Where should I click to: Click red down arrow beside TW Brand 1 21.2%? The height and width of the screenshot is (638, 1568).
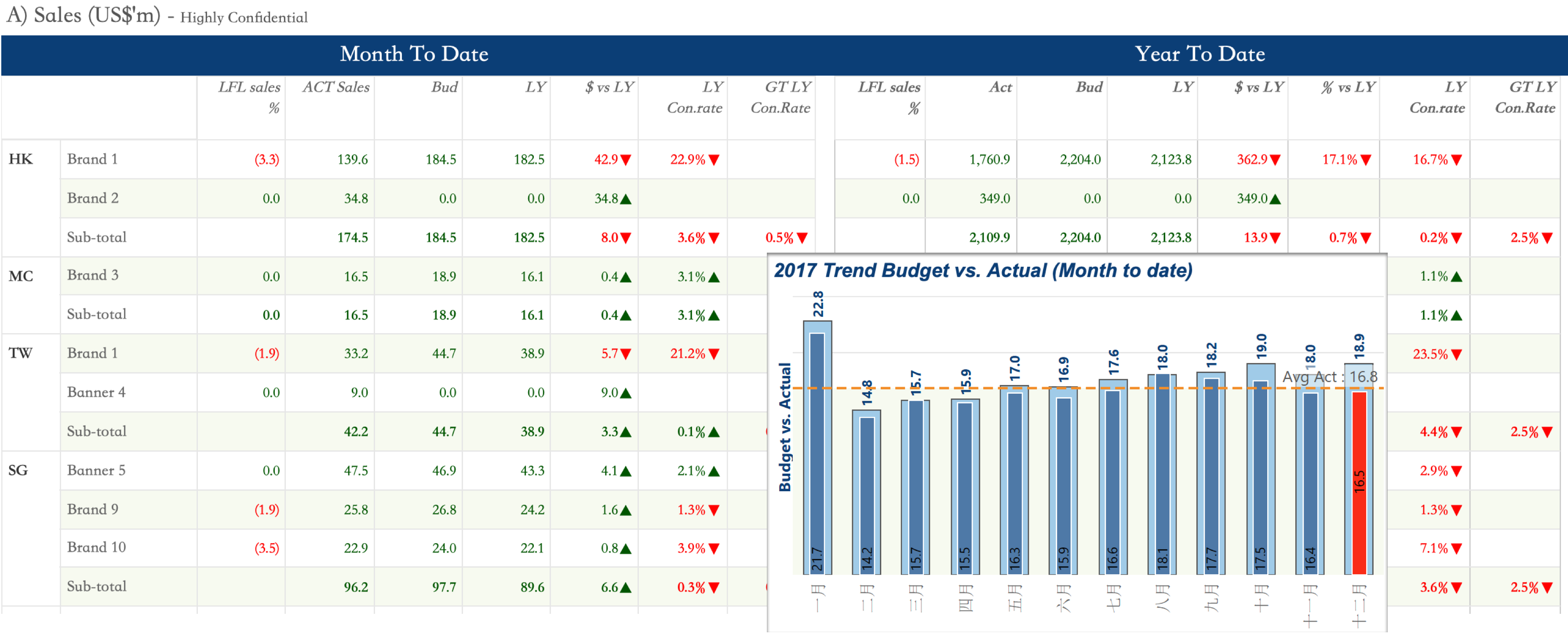pyautogui.click(x=714, y=354)
